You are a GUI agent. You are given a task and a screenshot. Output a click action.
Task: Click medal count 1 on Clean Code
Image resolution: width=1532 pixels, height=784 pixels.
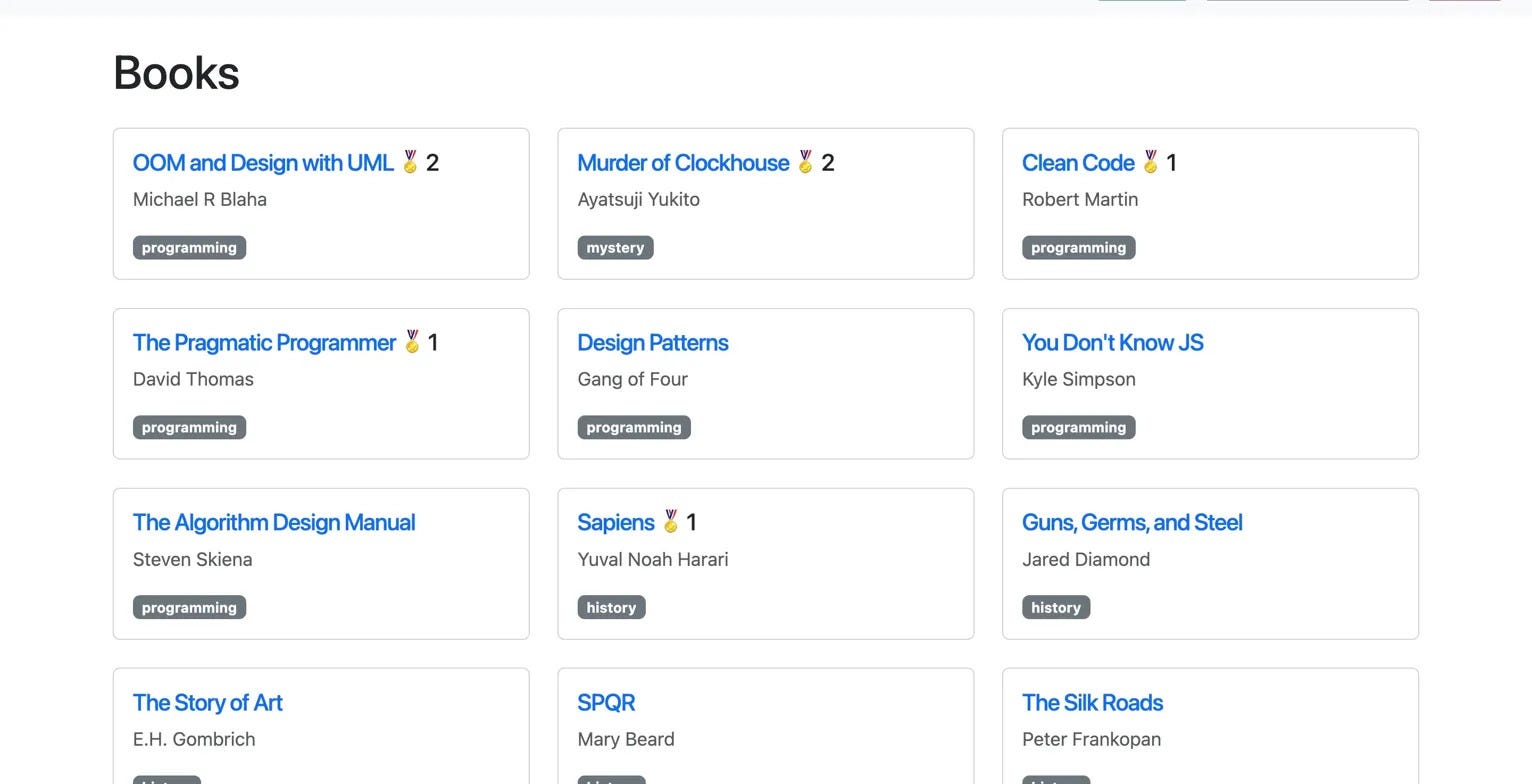[1172, 162]
